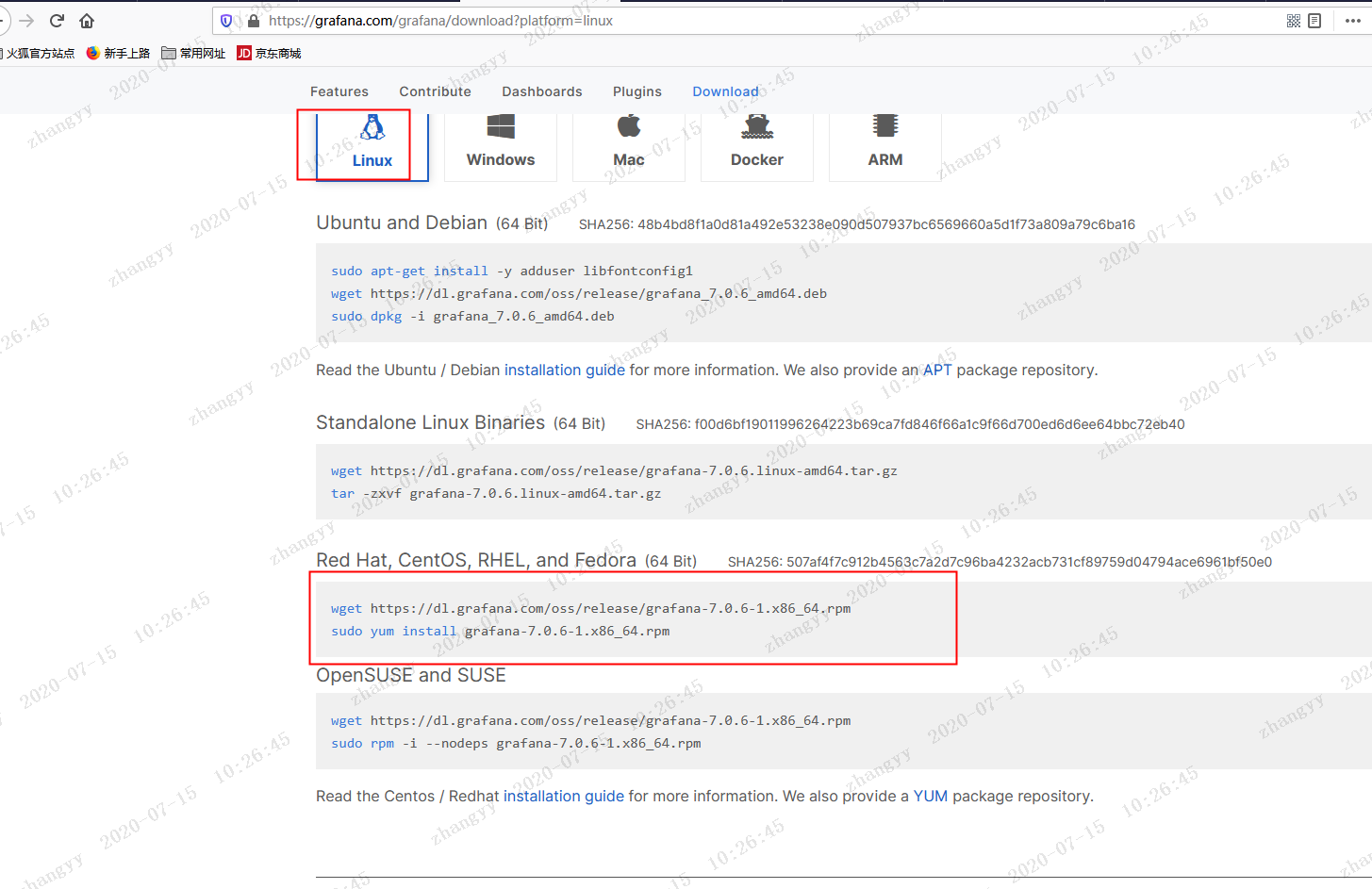Open the YUM package repository link
The width and height of the screenshot is (1372, 889).
[931, 797]
